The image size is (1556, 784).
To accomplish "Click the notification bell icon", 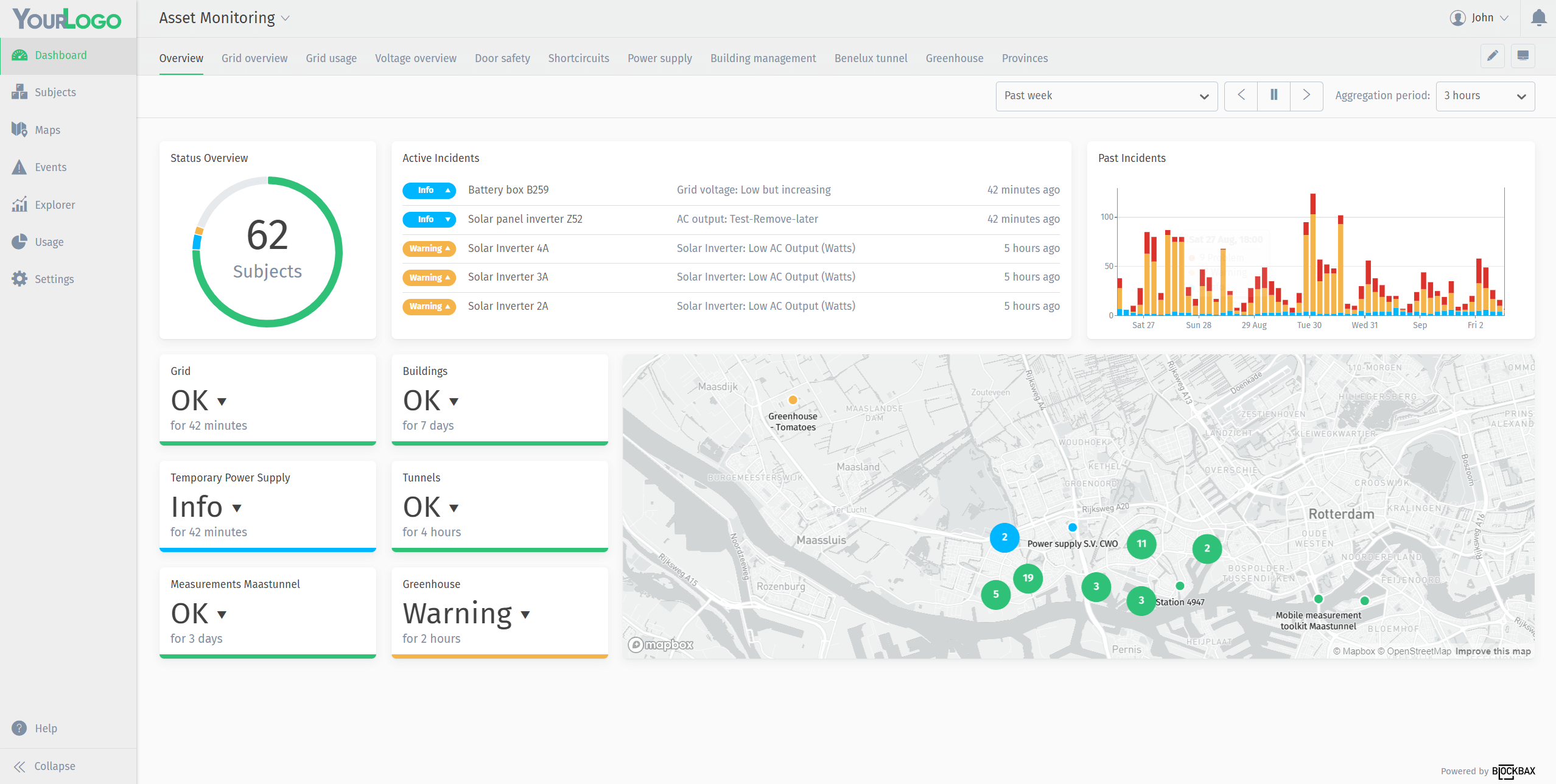I will 1538,18.
